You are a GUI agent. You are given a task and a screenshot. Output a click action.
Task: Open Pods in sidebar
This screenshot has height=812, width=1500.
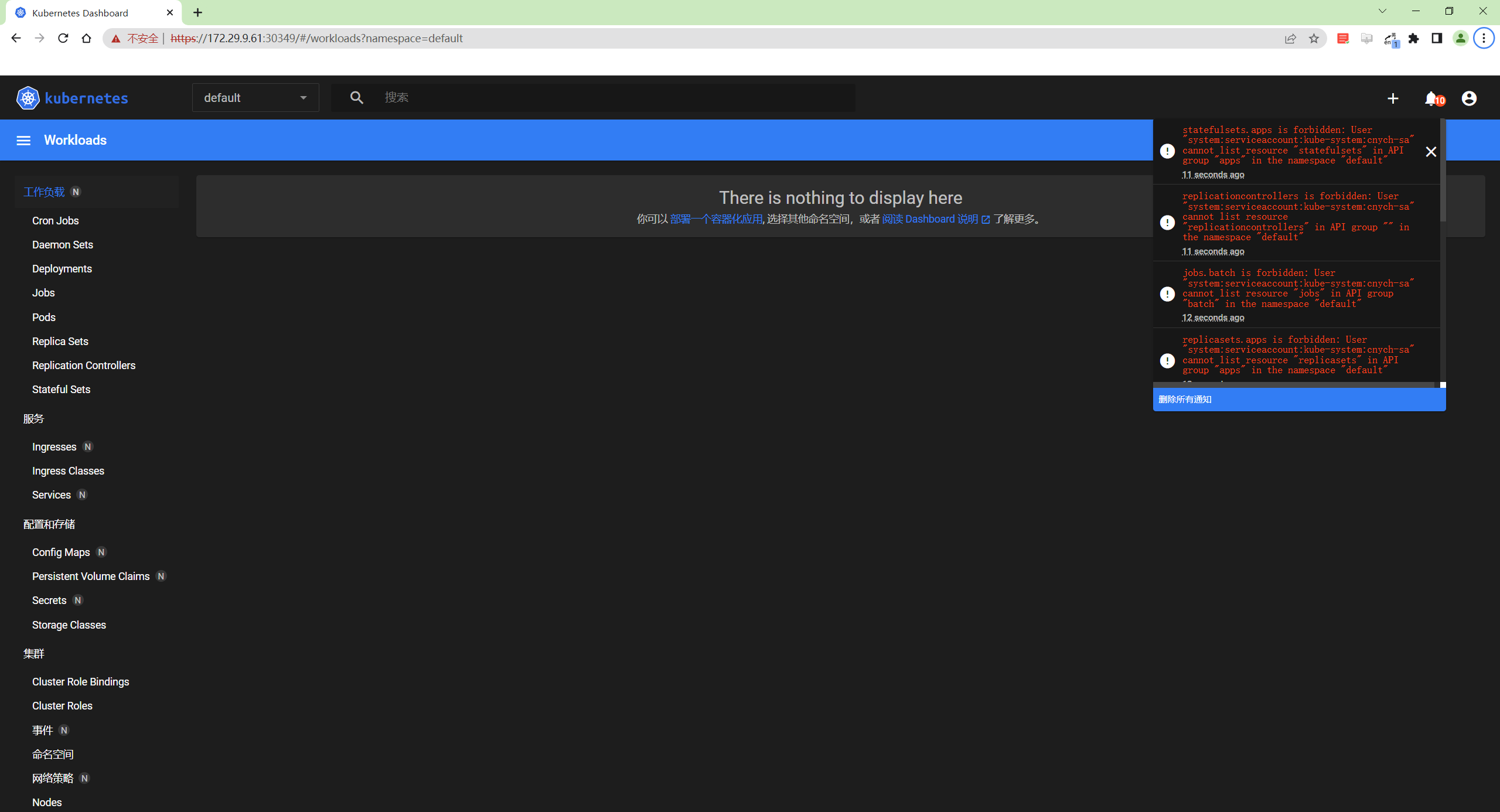click(x=44, y=318)
